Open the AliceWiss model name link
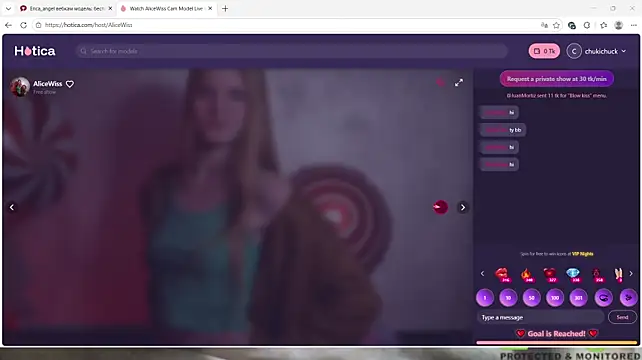This screenshot has height=360, width=642. click(47, 84)
